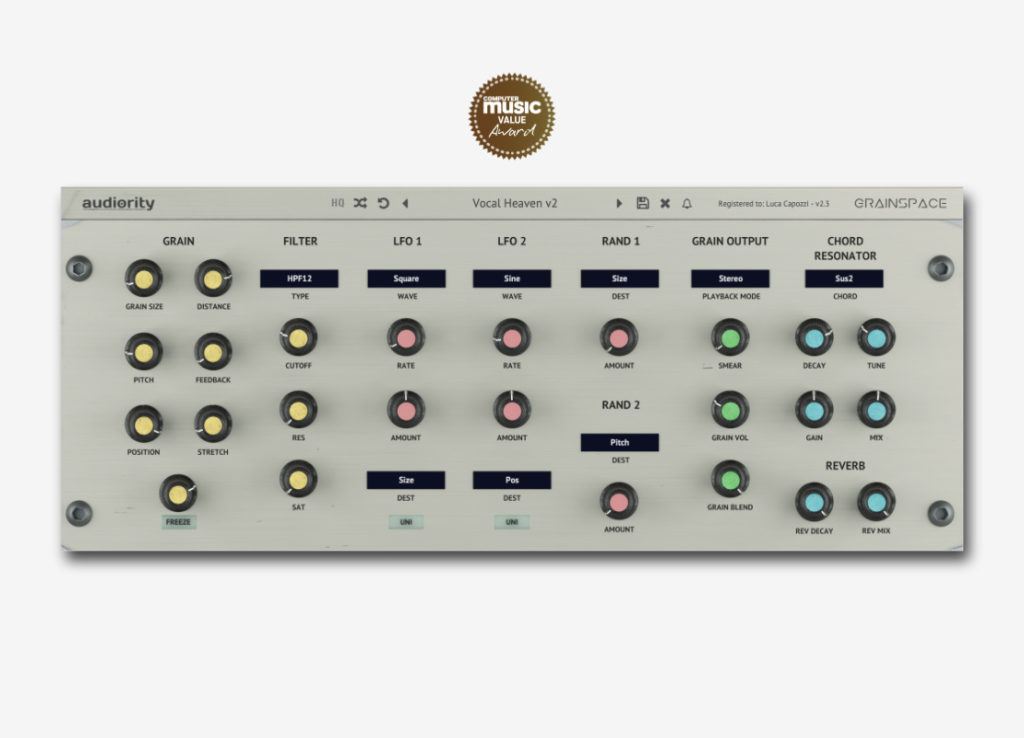
Task: Open the RAND 1 destination selector showing Size
Action: 619,278
